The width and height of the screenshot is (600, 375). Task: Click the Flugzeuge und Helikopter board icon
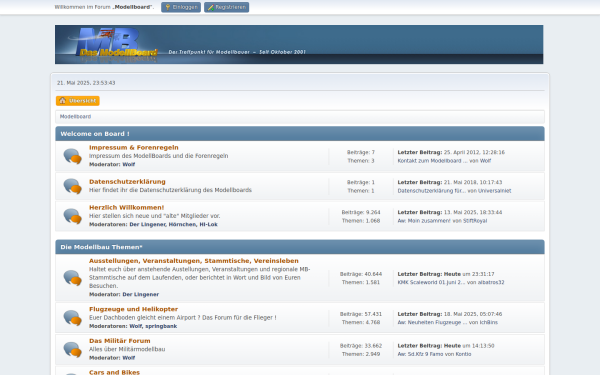tap(72, 318)
